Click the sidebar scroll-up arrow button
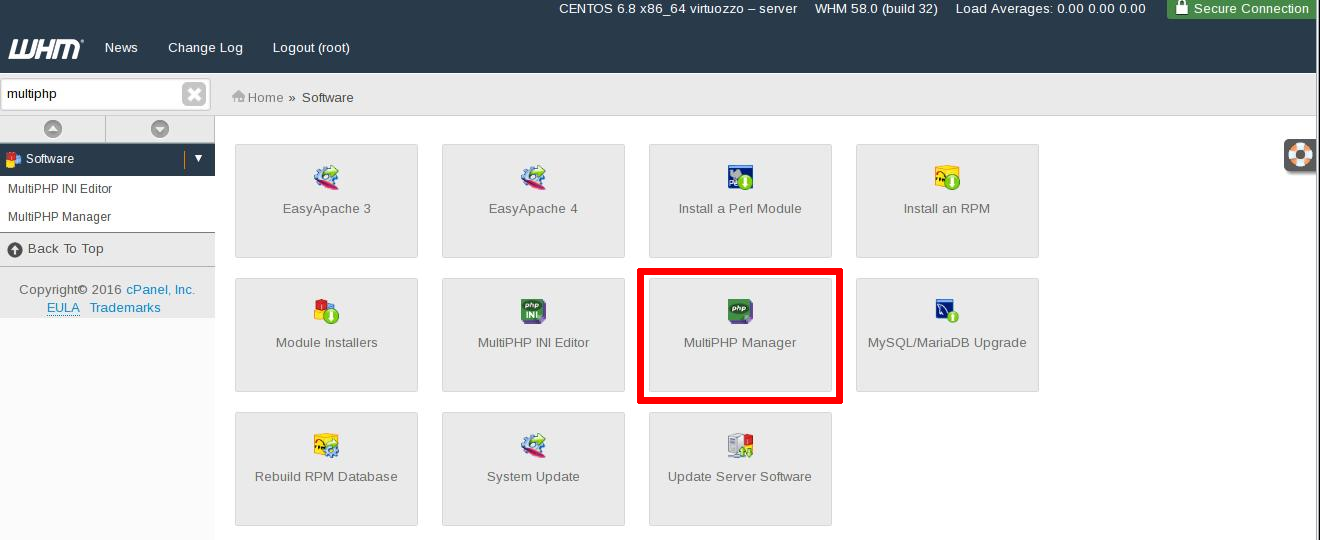This screenshot has height=540, width=1320. pos(53,129)
